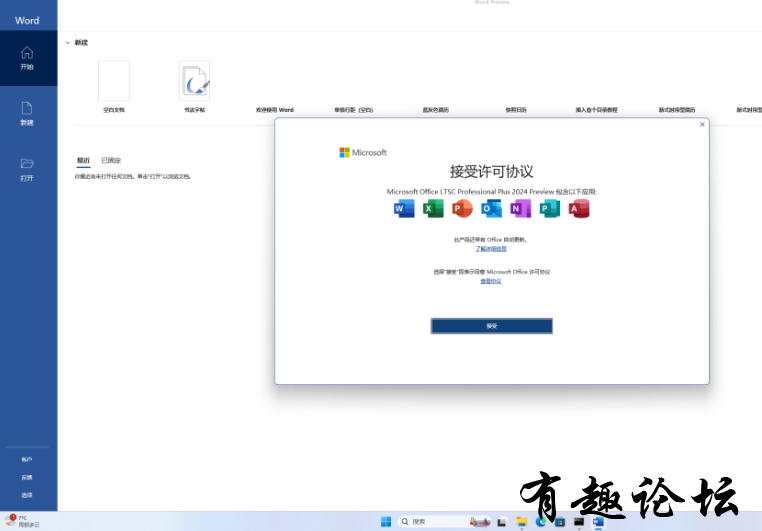Choose the 插入首个目录教程 template
Screen dimensions: 762x531
pyautogui.click(x=596, y=110)
